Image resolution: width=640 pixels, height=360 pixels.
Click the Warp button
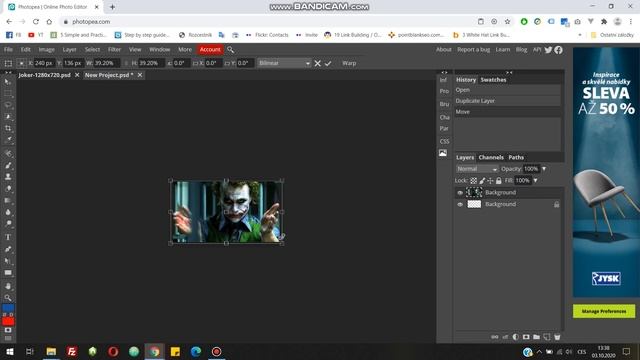349,63
